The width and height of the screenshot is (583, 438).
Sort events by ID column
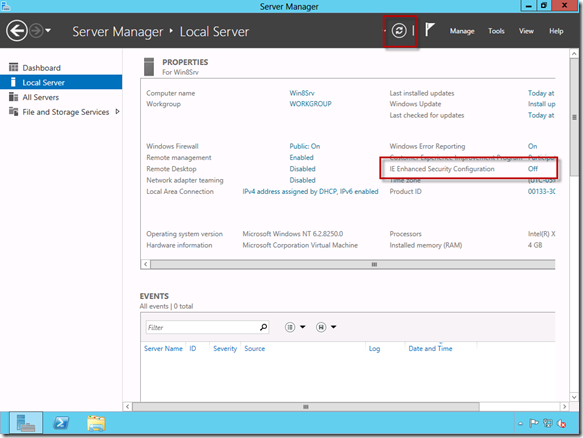pos(193,348)
